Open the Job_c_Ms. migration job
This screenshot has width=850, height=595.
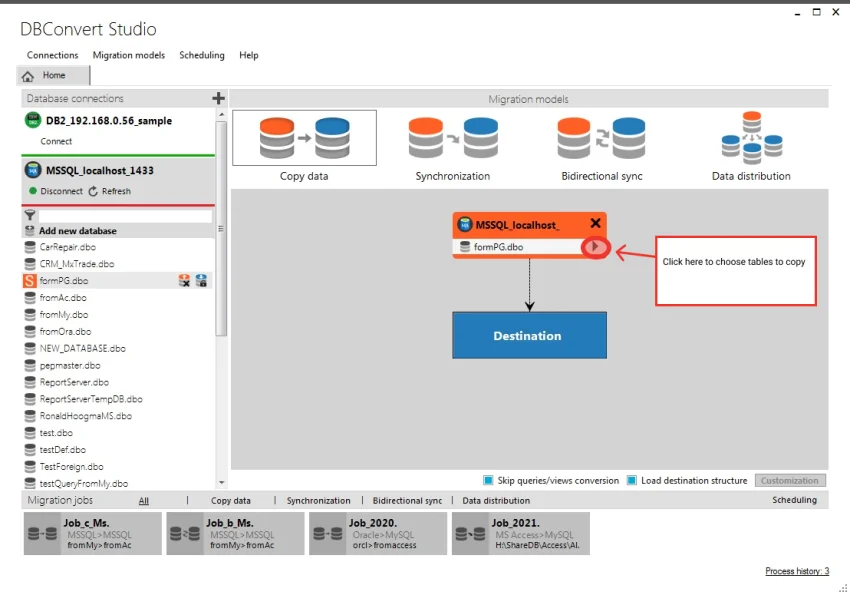pyautogui.click(x=93, y=534)
